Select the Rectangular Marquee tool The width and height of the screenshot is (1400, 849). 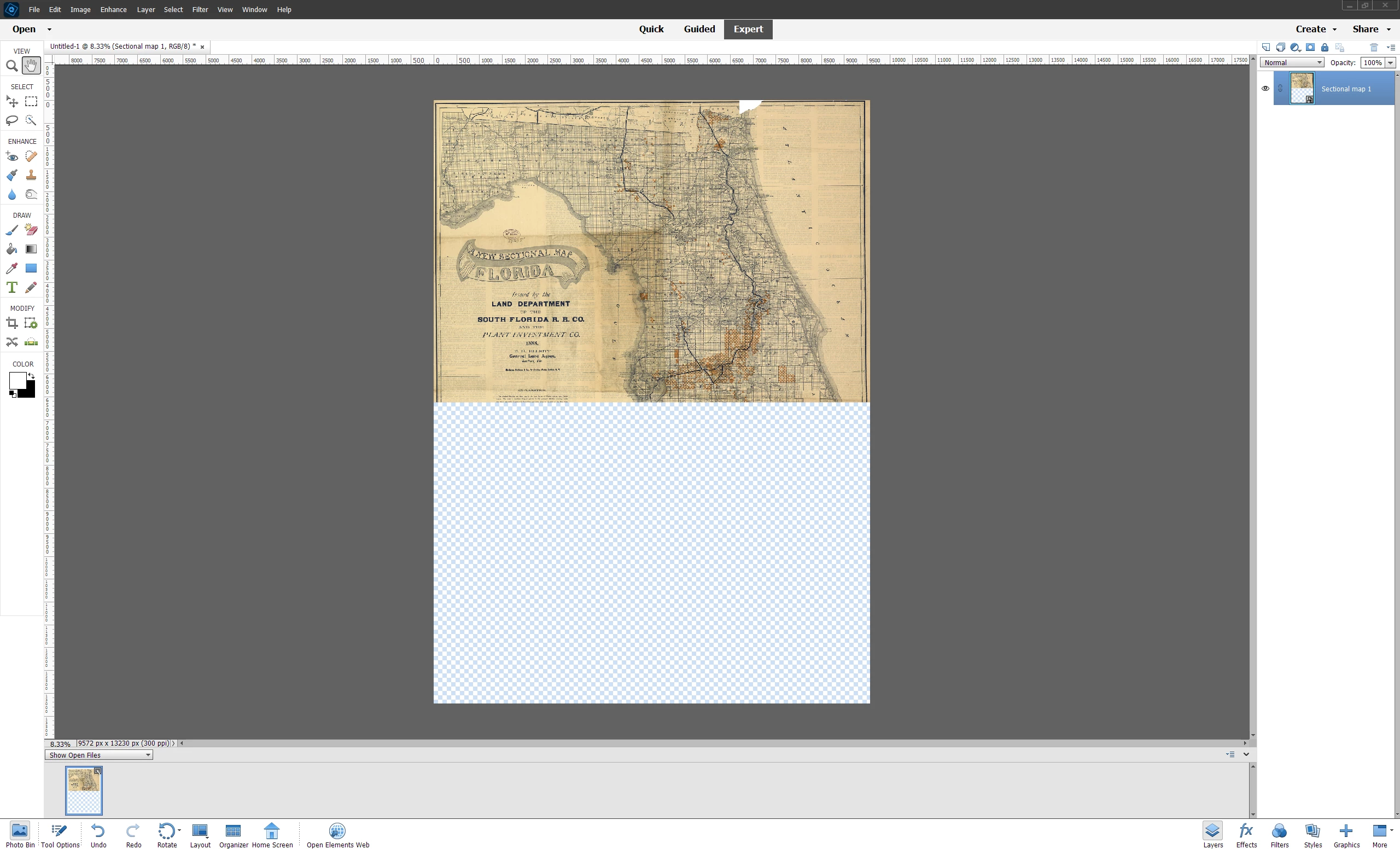31,102
